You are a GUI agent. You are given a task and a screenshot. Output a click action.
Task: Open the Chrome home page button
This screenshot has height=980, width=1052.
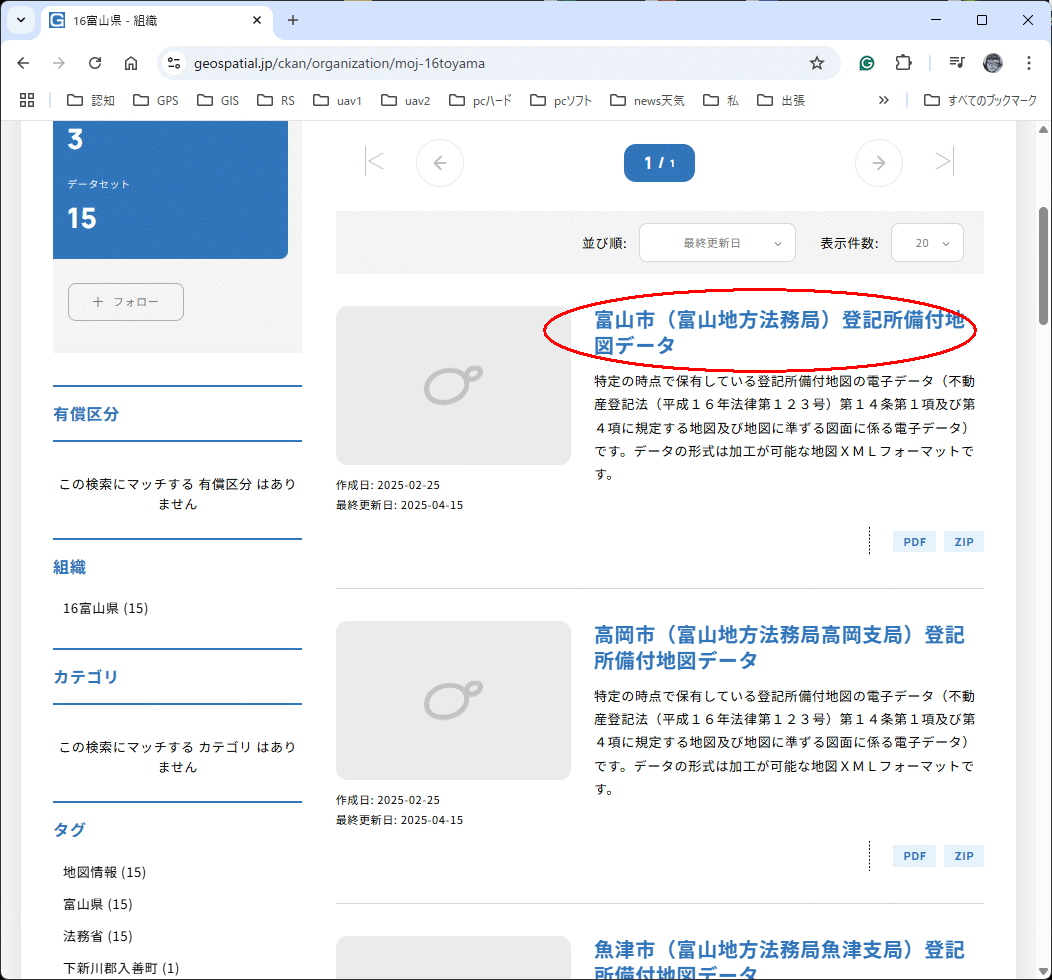click(131, 63)
